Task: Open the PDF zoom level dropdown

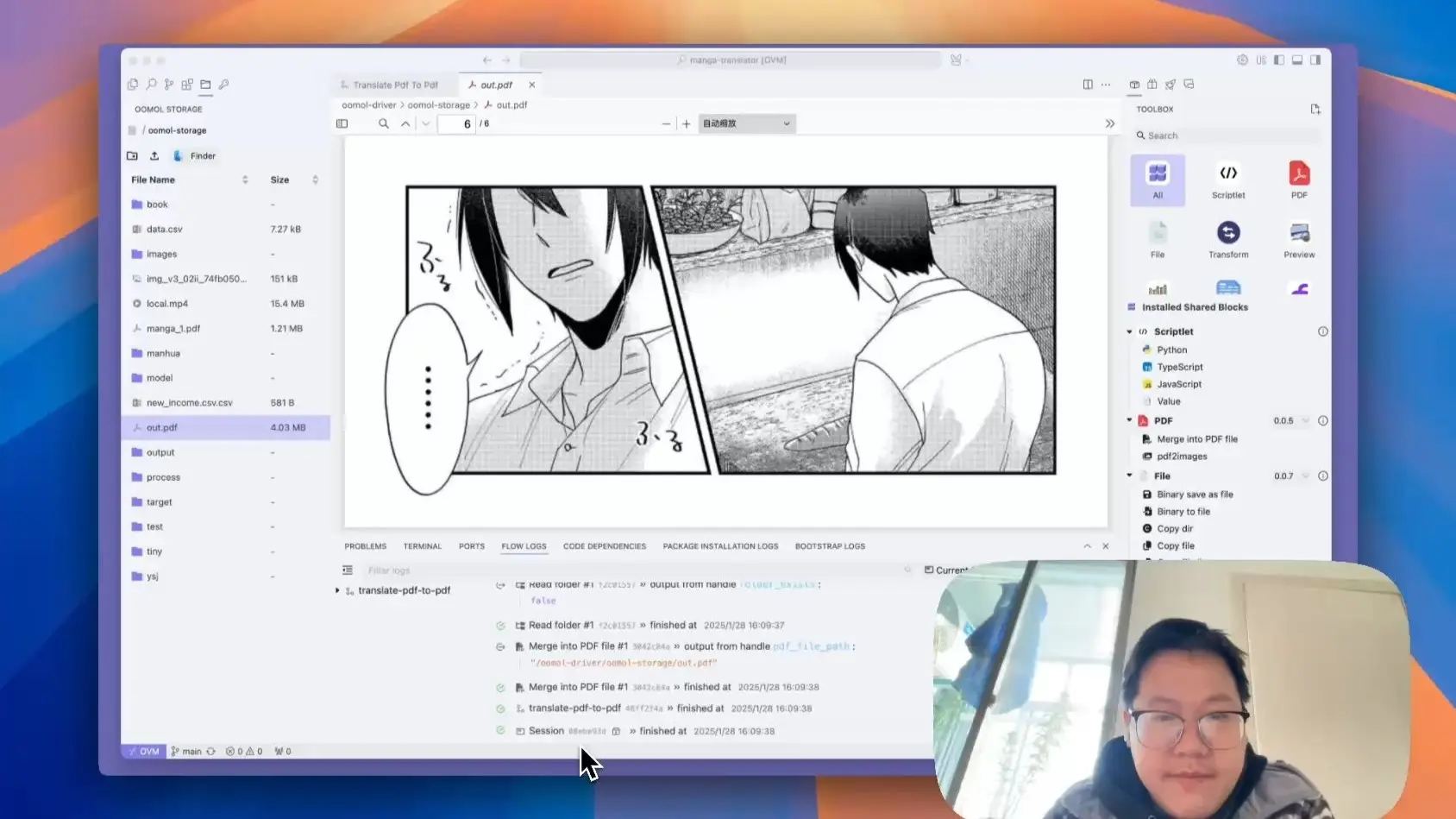Action: (x=747, y=123)
